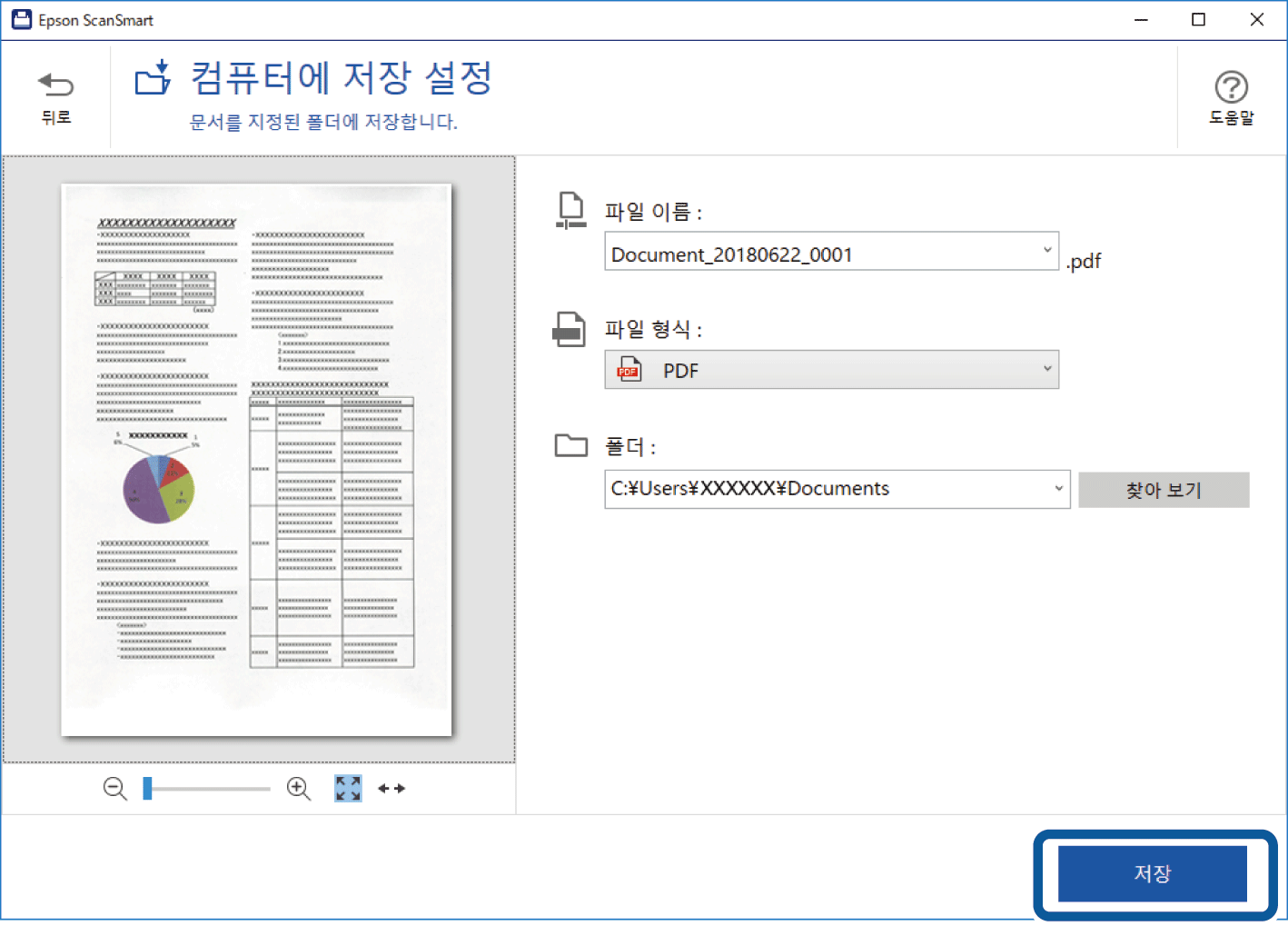The height and width of the screenshot is (926, 1288).
Task: Open the PDF file format dropdown
Action: [831, 370]
